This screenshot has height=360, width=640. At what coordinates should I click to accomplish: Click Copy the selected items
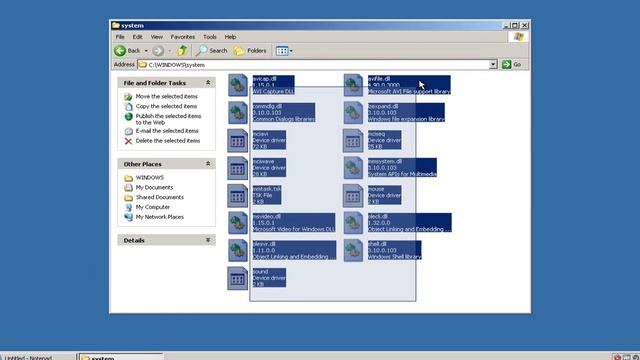(167, 106)
